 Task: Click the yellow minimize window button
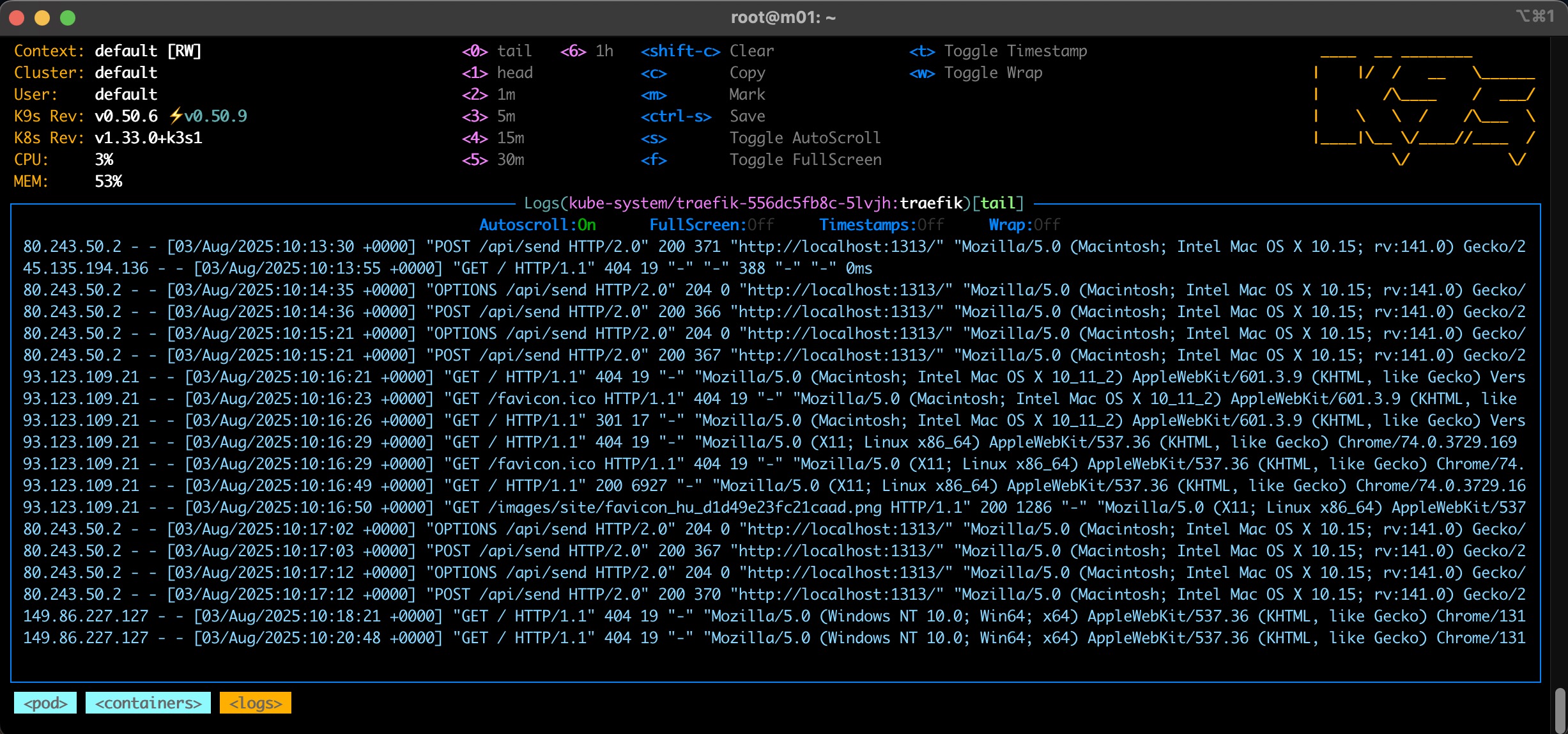42,18
